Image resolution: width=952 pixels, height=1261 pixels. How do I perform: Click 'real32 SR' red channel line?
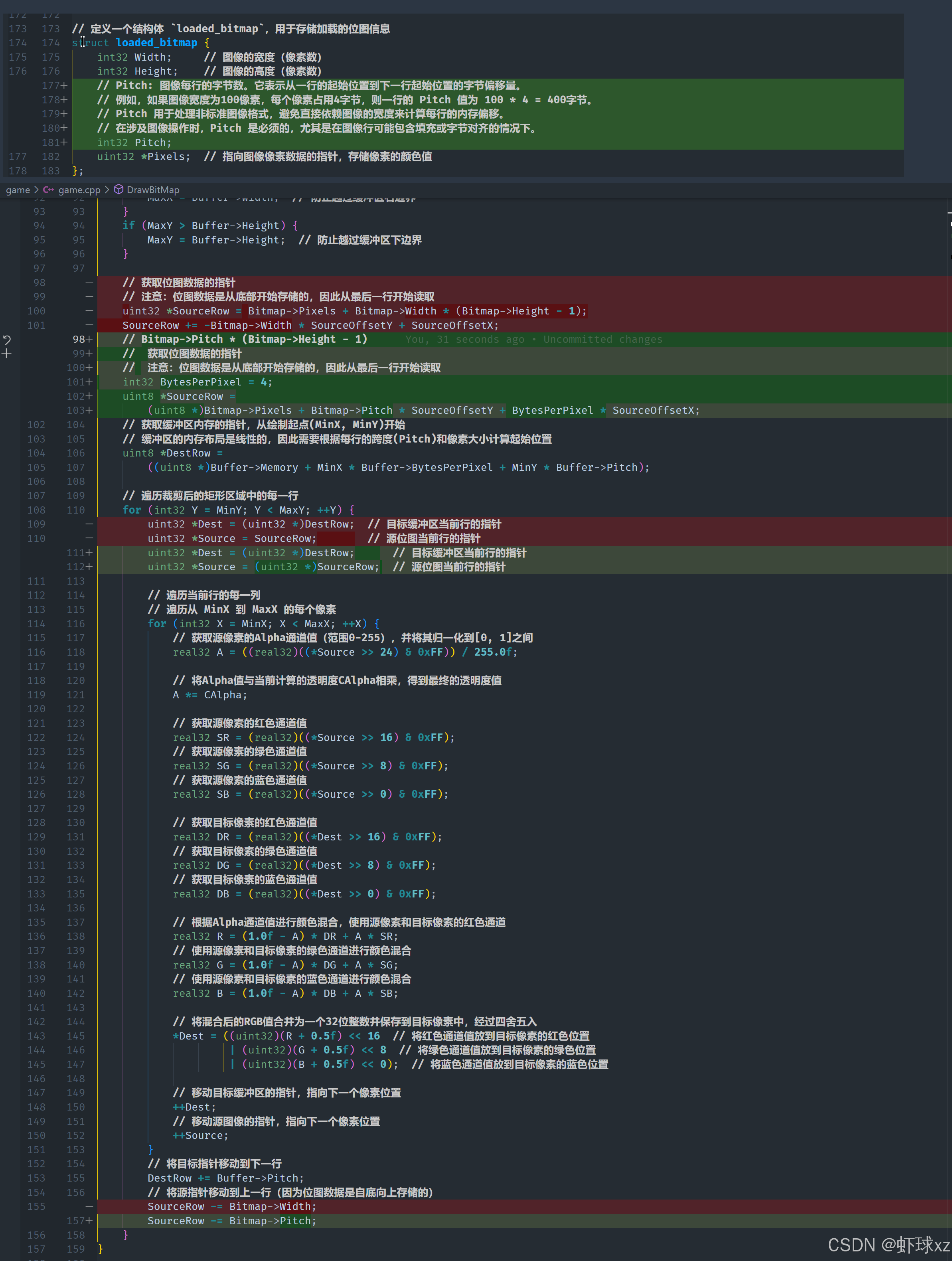click(x=314, y=738)
